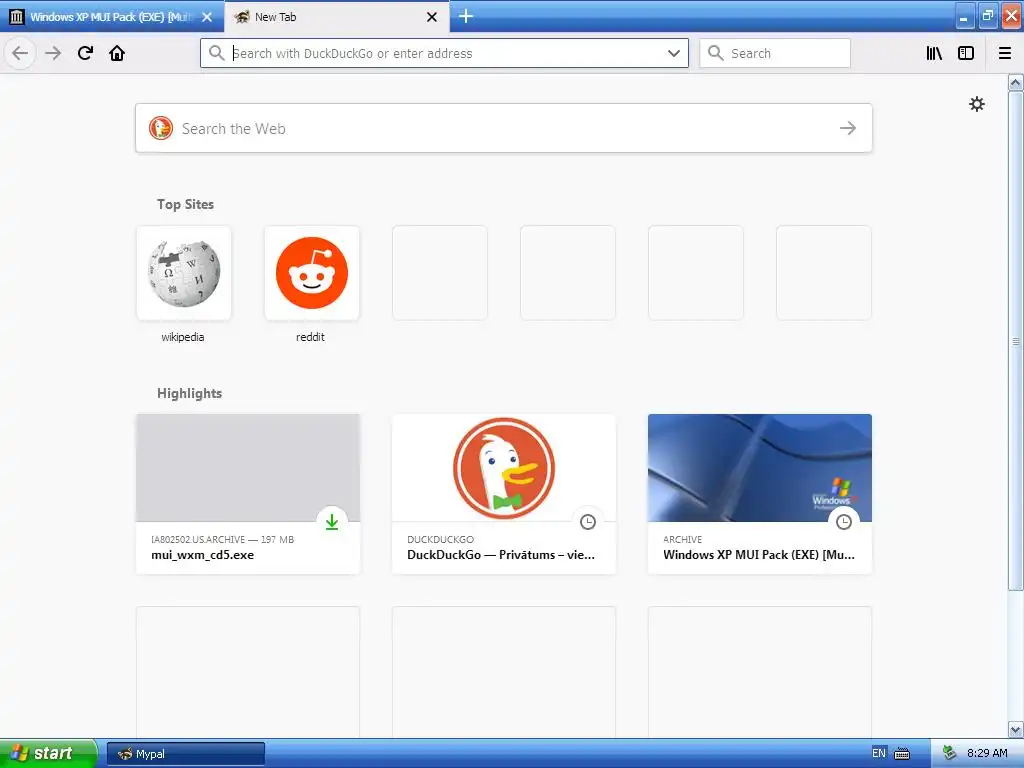Click the magnifier in the address bar
Image resolution: width=1024 pixels, height=768 pixels.
pos(217,53)
